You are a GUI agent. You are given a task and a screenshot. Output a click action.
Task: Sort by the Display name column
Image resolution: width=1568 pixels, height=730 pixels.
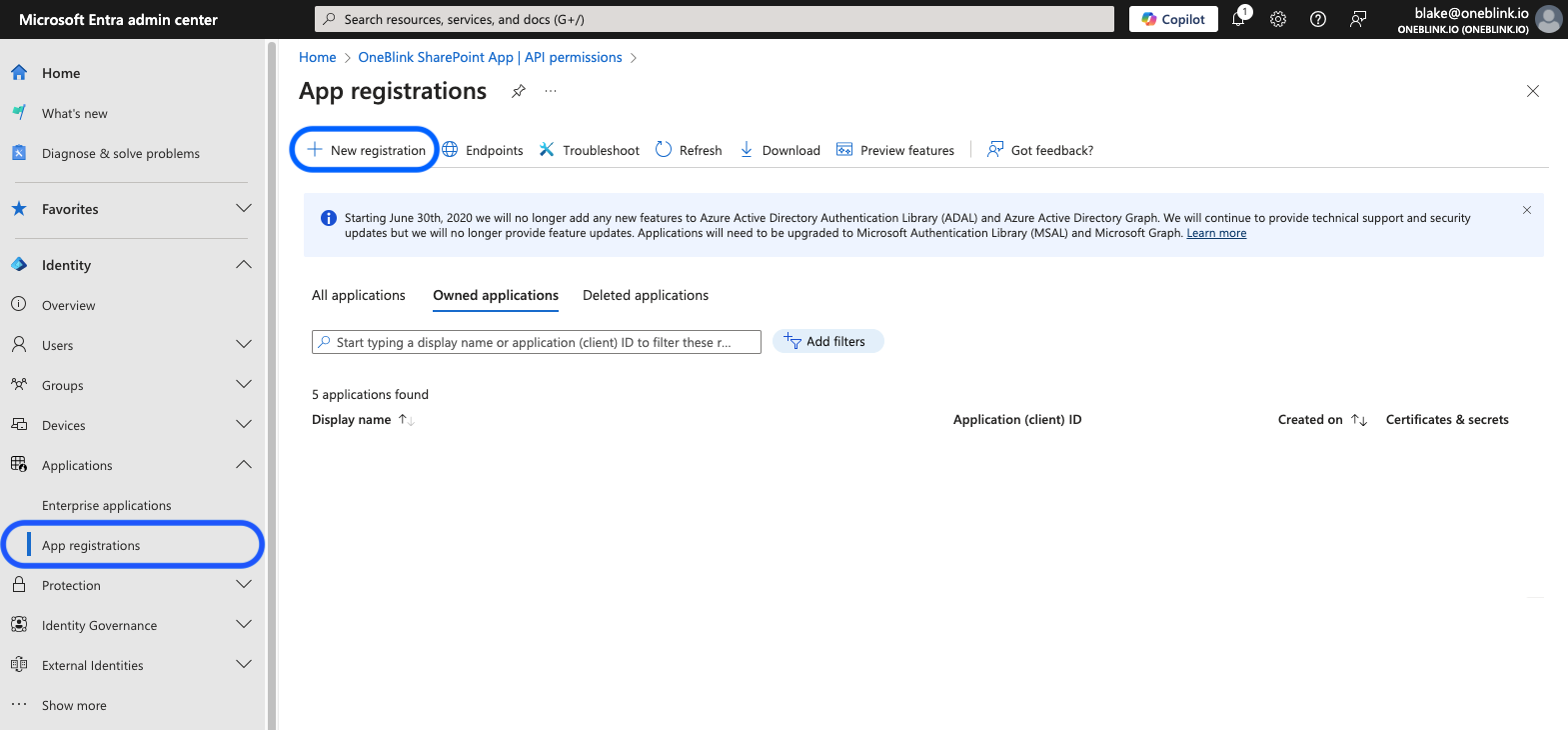click(x=363, y=420)
